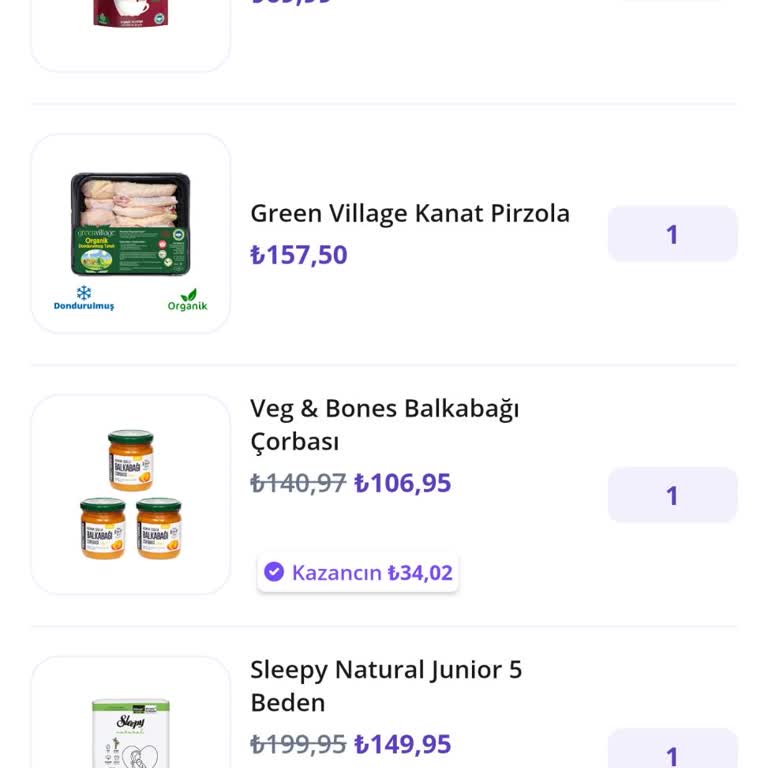The height and width of the screenshot is (768, 768).
Task: Click the Kazancın ₺34,02 savings badge
Action: click(358, 573)
